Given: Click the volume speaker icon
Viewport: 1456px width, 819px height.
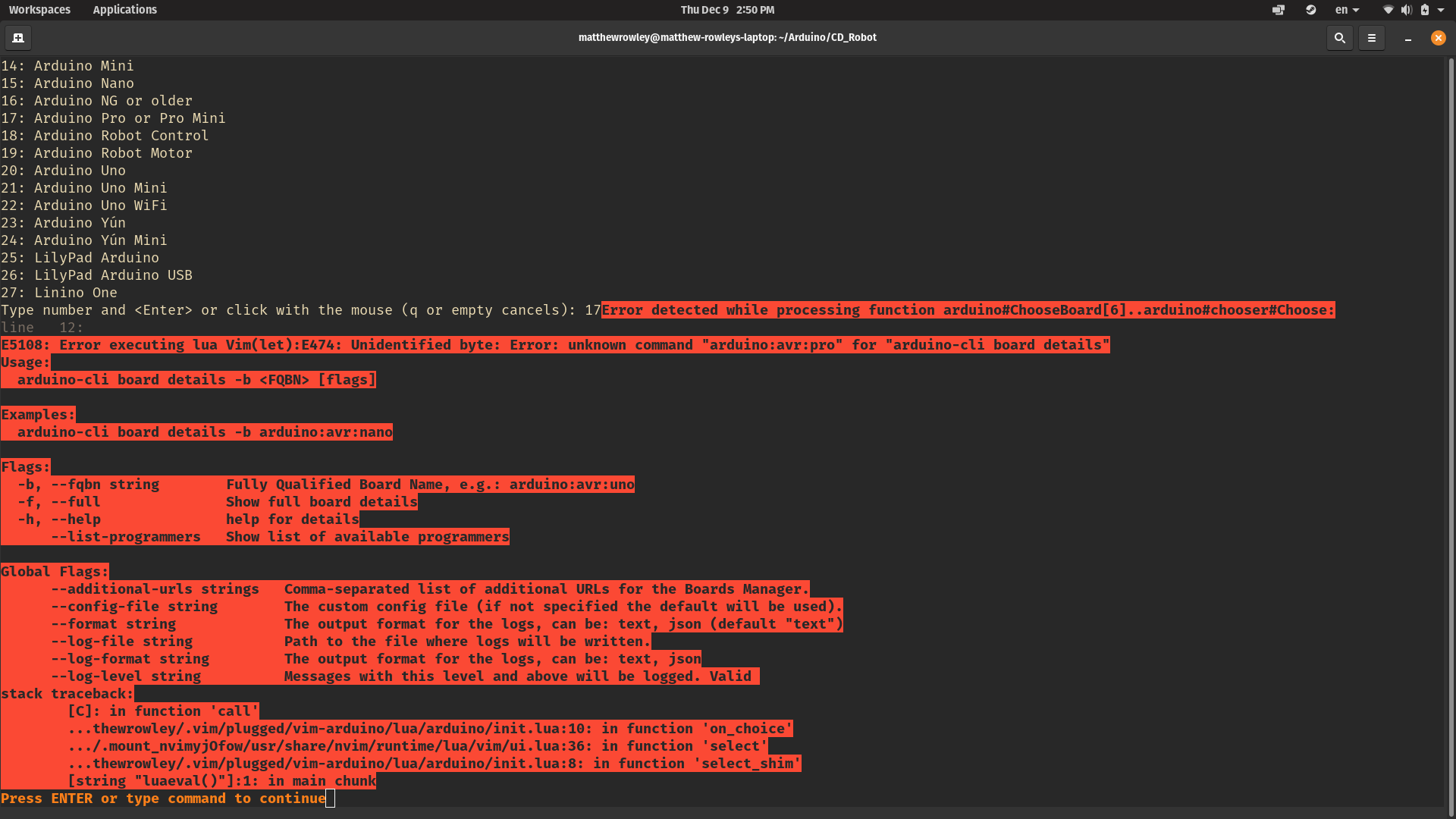Looking at the screenshot, I should pos(1406,10).
